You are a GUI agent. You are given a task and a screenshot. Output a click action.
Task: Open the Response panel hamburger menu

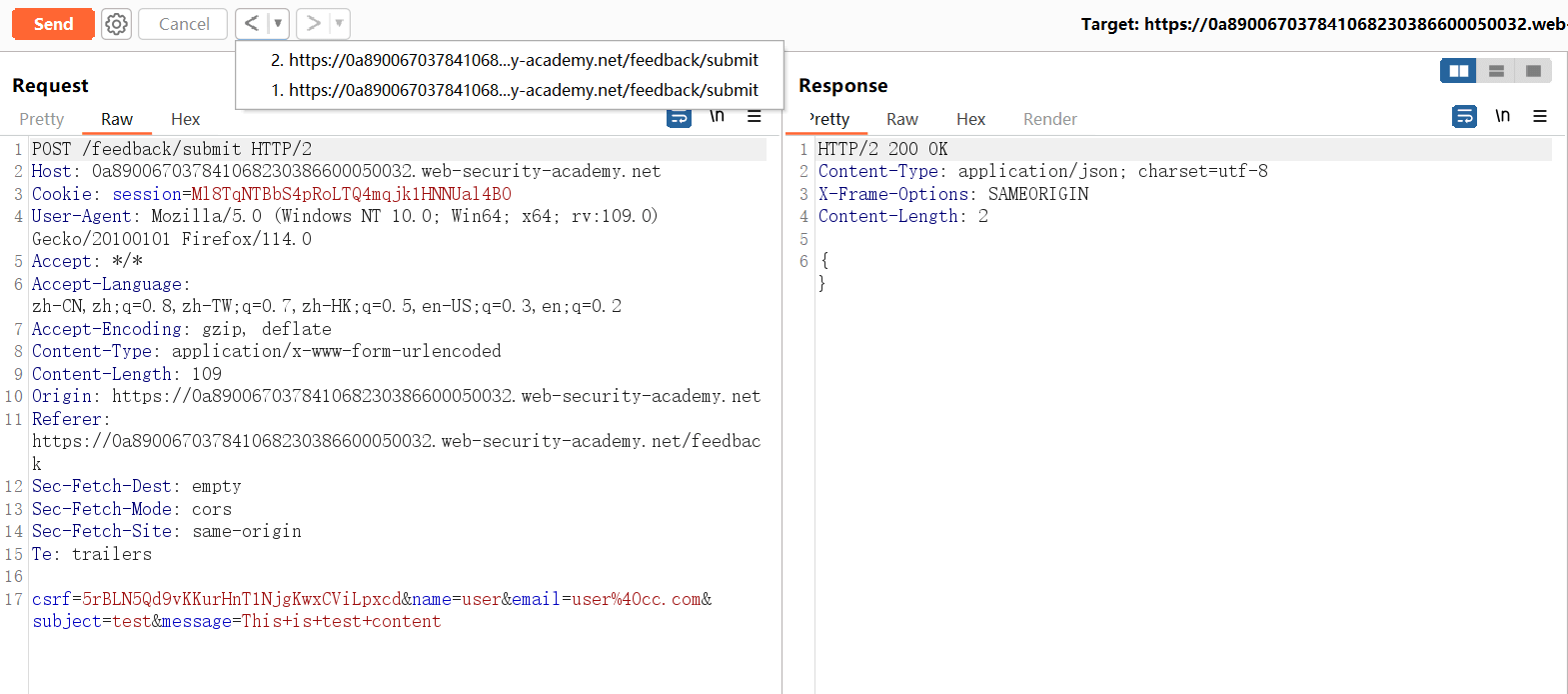click(1540, 117)
